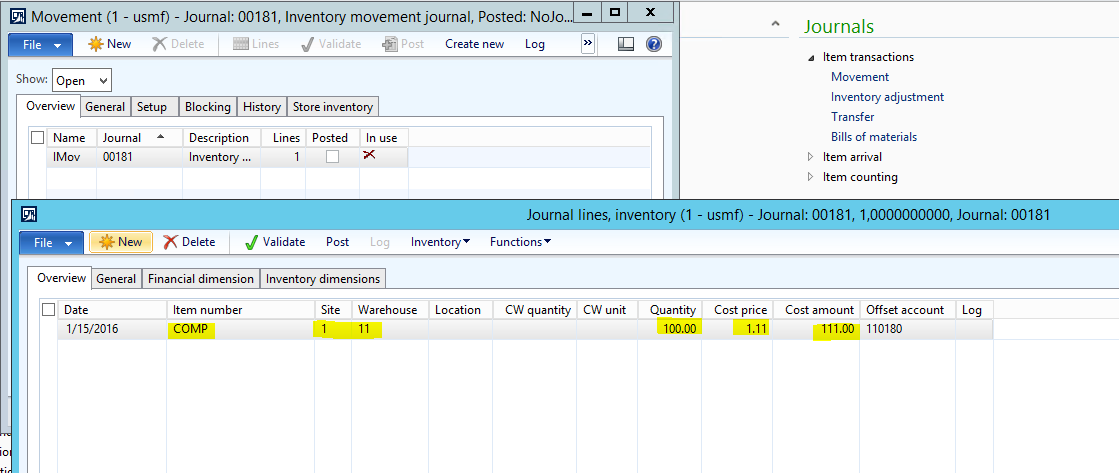1119x473 pixels.
Task: Click the red X Delete icon in Journal lines
Action: (171, 242)
